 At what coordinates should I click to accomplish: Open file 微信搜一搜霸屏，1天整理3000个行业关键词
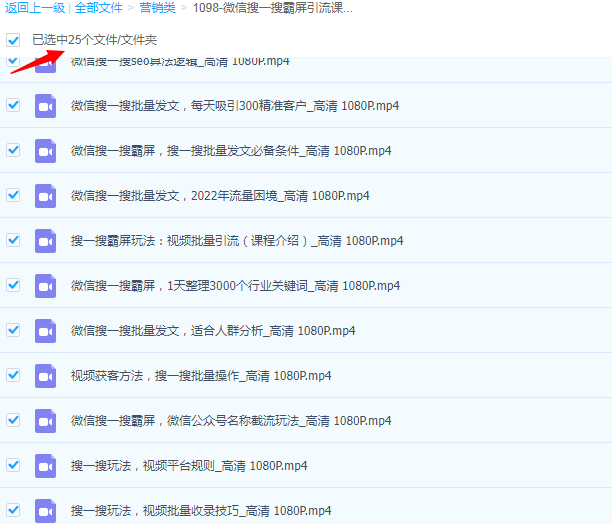(235, 286)
